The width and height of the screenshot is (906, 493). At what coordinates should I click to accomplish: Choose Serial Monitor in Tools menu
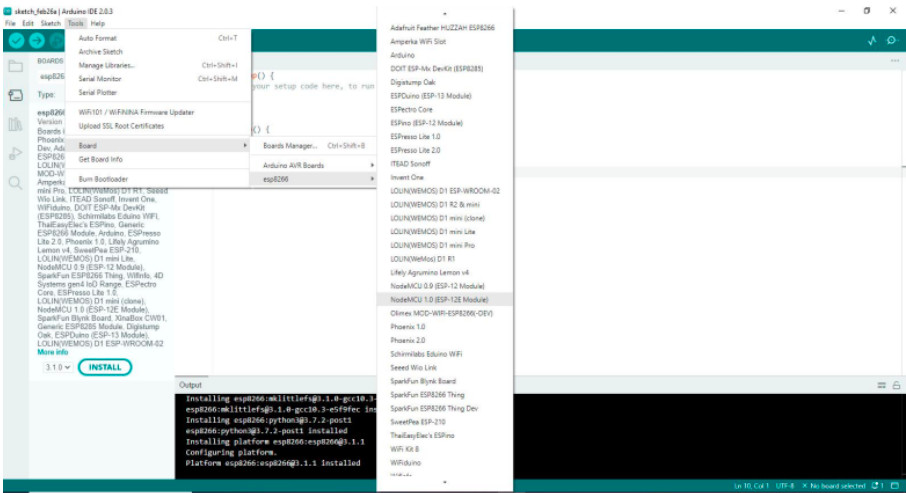pyautogui.click(x=158, y=79)
